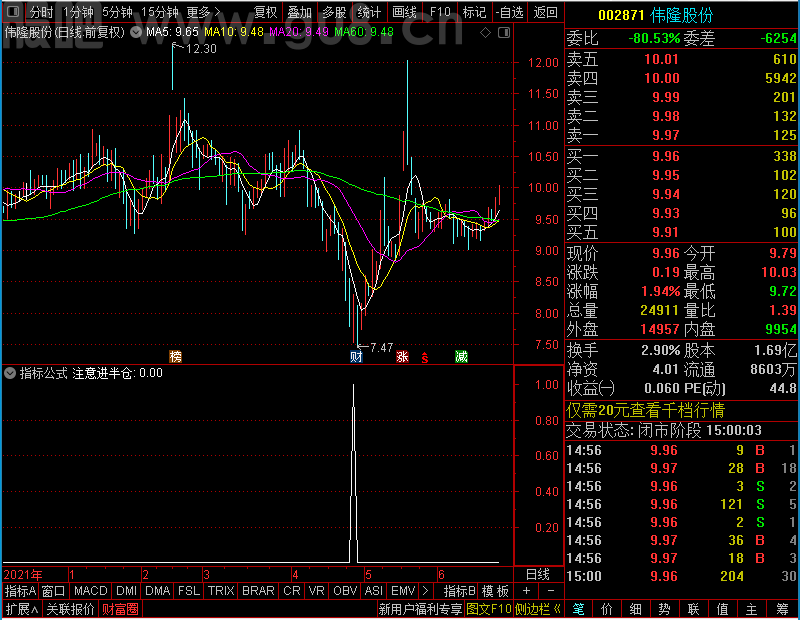Switch to the 15分钟 chart period
This screenshot has height=620, width=800.
pyautogui.click(x=160, y=12)
